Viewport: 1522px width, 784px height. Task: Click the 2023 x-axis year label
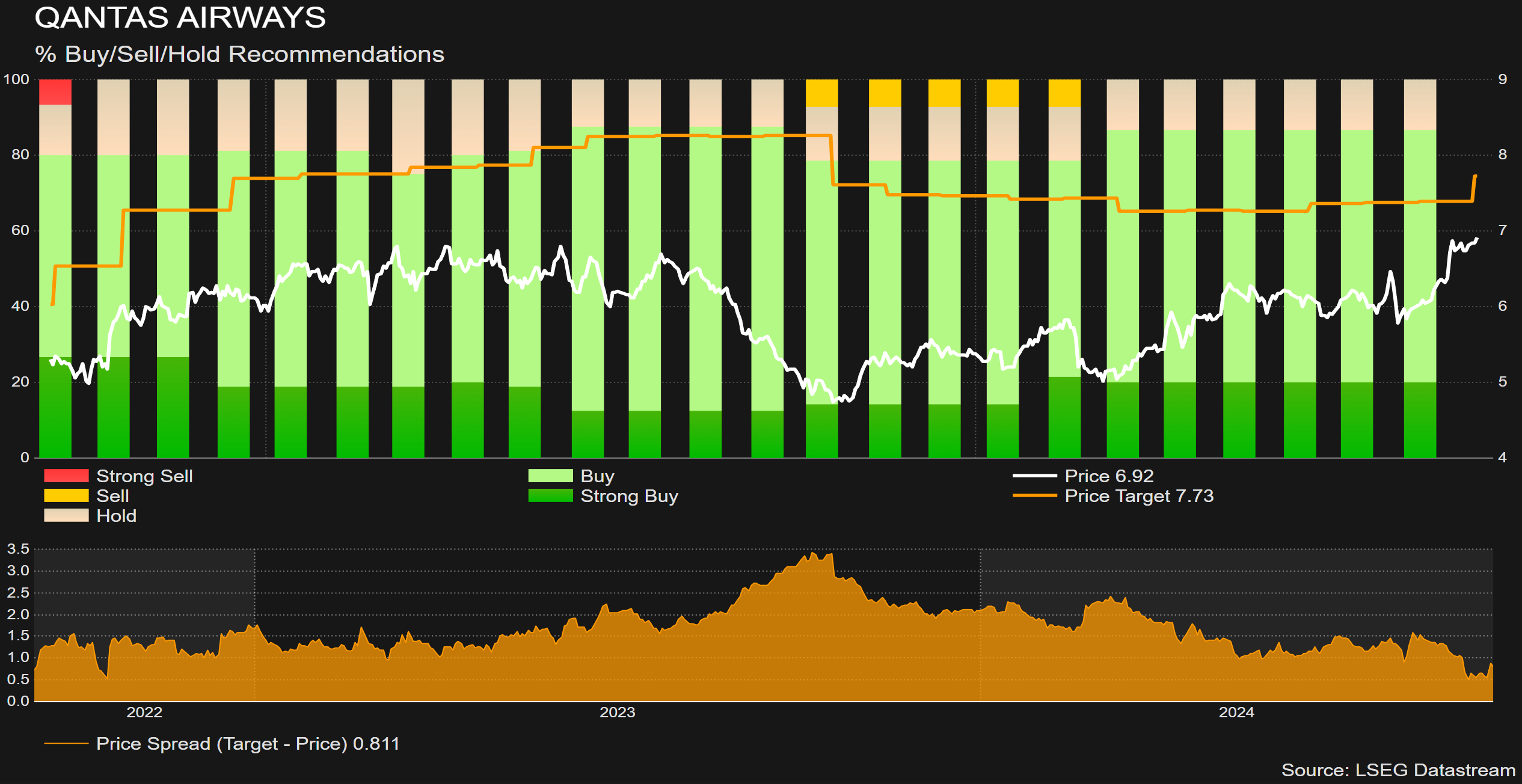618,712
